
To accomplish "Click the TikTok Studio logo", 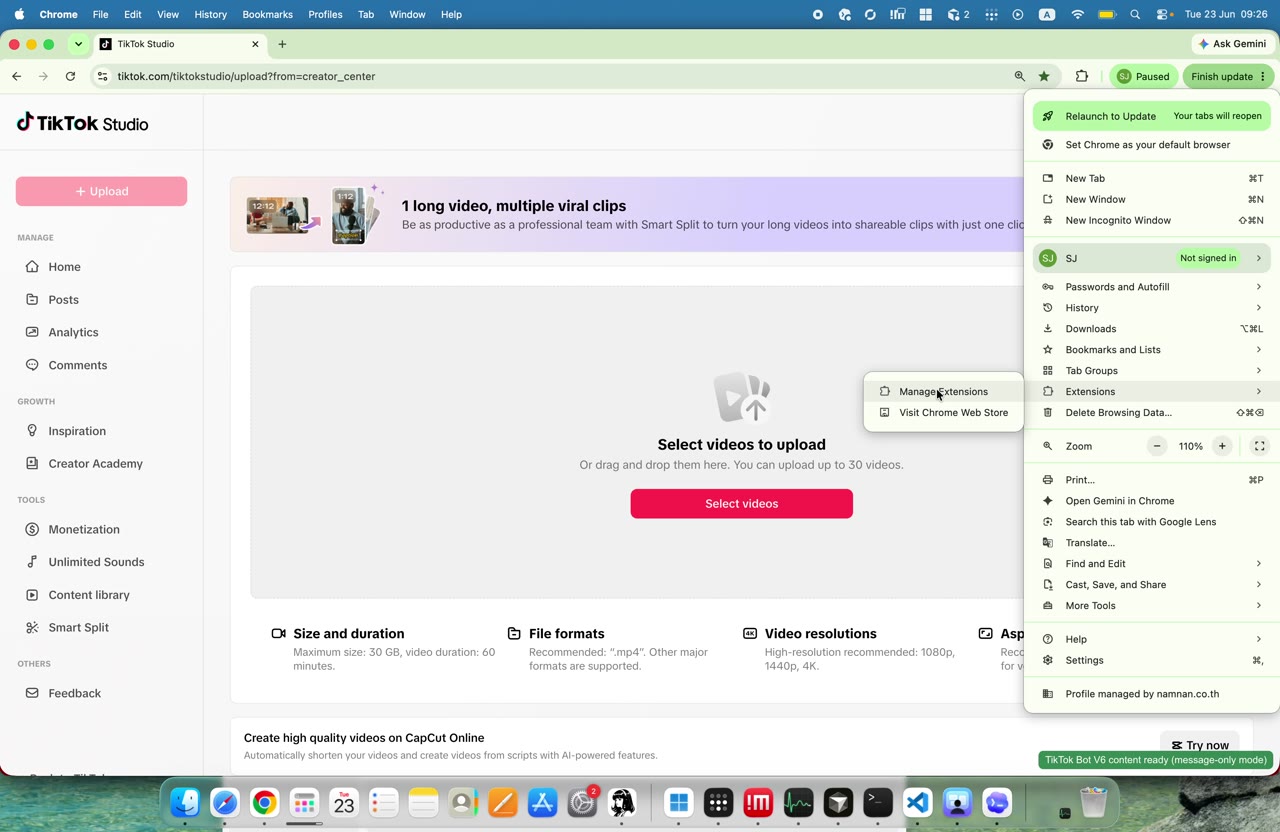I will (x=82, y=123).
